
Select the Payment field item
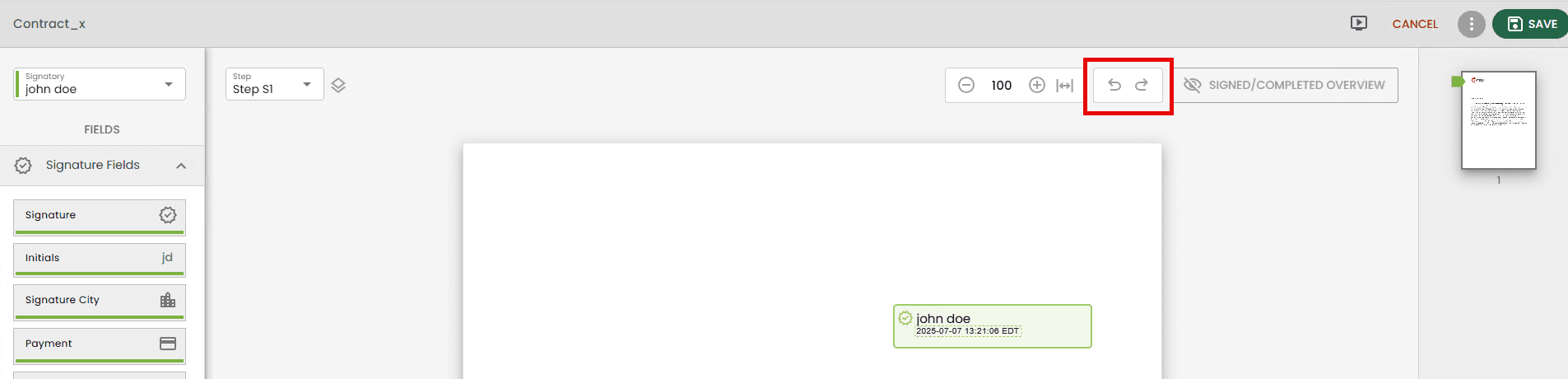(100, 344)
